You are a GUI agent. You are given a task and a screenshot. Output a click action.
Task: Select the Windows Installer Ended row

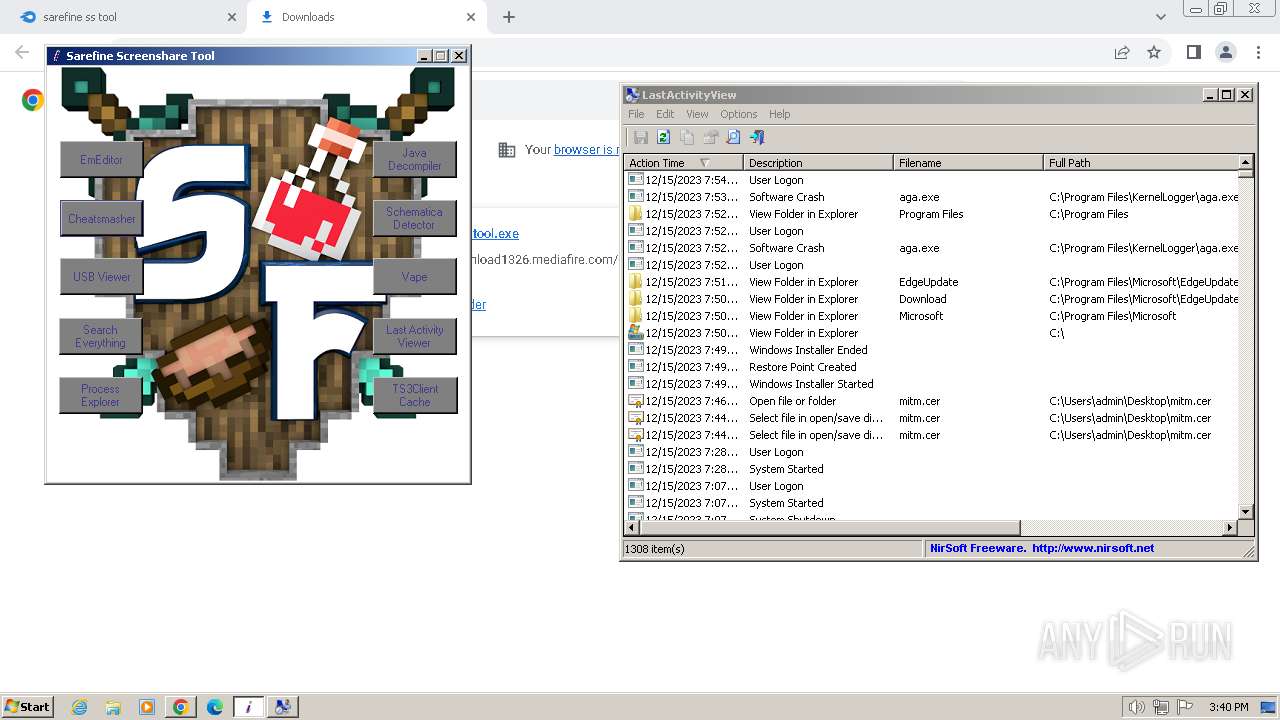[x=932, y=350]
